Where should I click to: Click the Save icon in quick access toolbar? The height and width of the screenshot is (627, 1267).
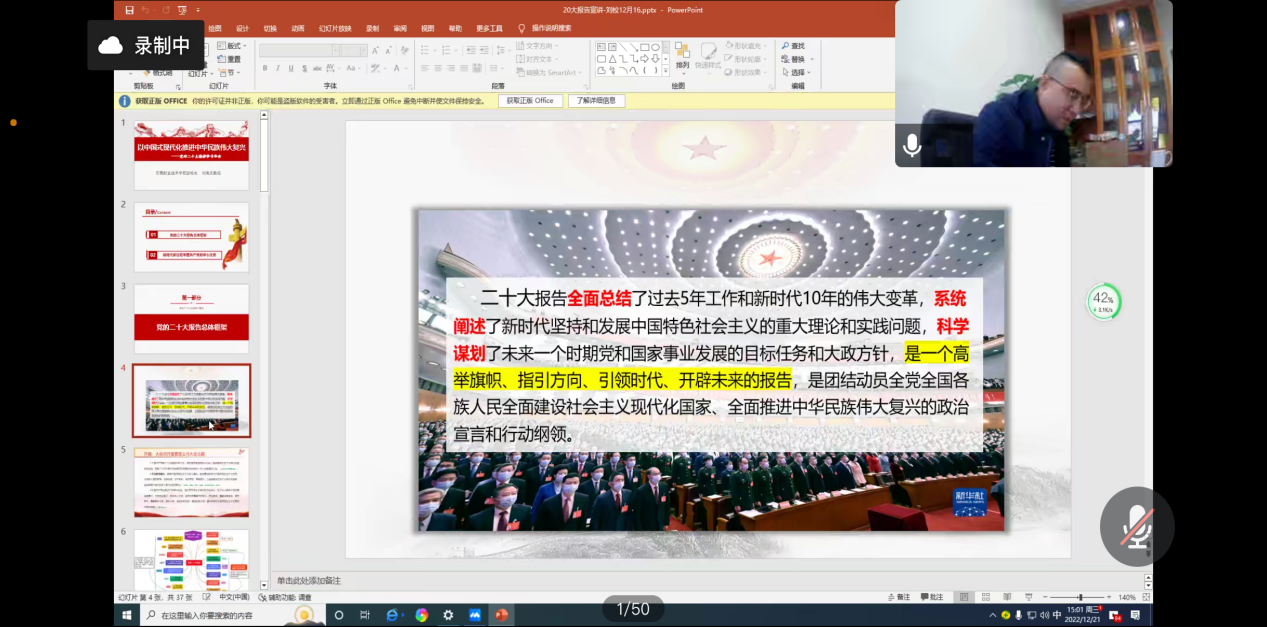129,10
